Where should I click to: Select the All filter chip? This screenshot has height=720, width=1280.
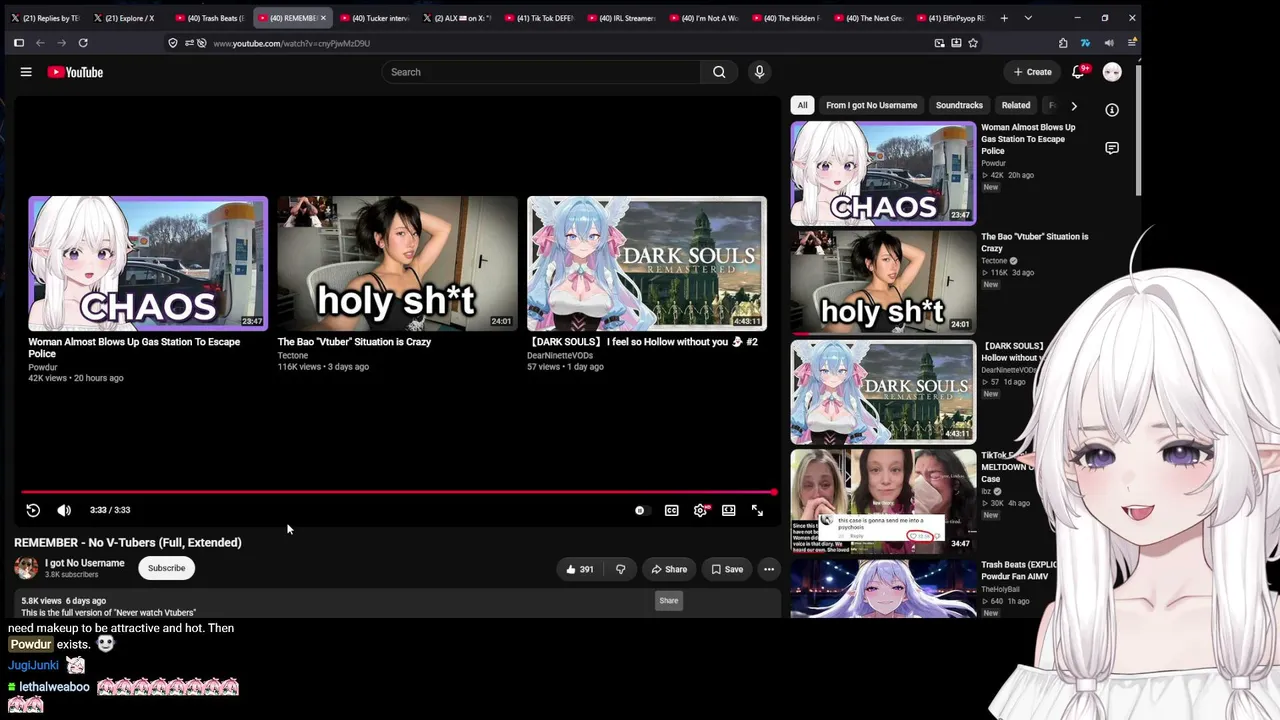tap(802, 105)
